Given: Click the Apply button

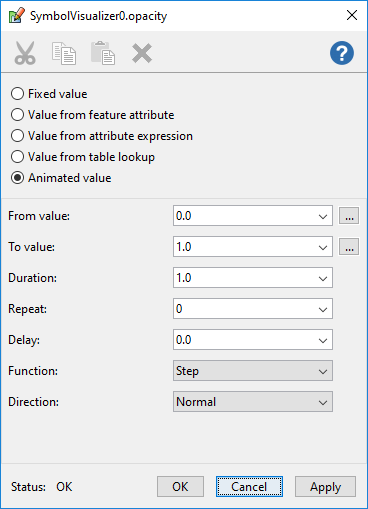Looking at the screenshot, I should tap(325, 487).
